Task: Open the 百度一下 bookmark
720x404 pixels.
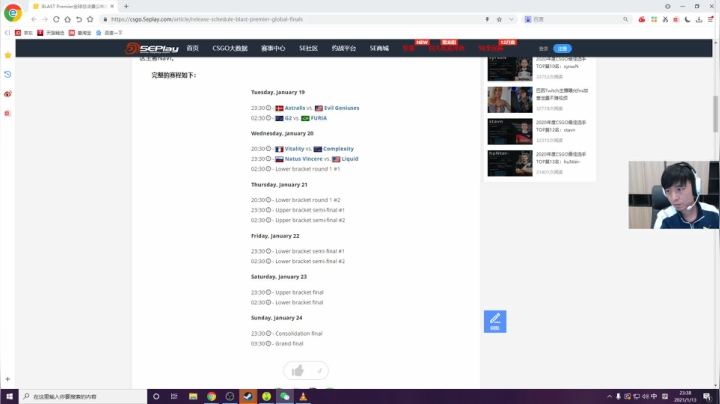Action: [109, 33]
